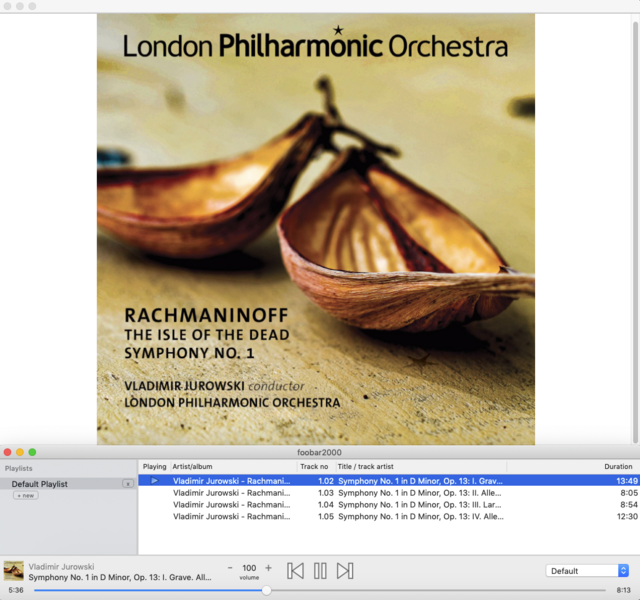This screenshot has height=600, width=640.
Task: Skip to the previous track
Action: pos(295,571)
